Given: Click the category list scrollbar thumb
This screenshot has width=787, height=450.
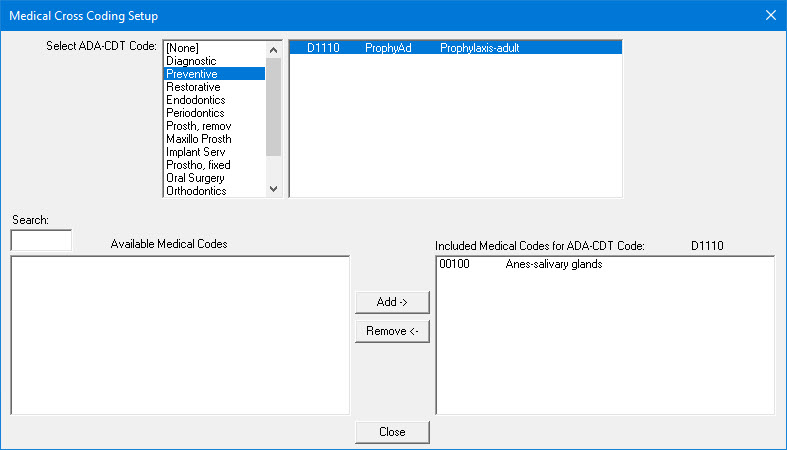Looking at the screenshot, I should [274, 105].
